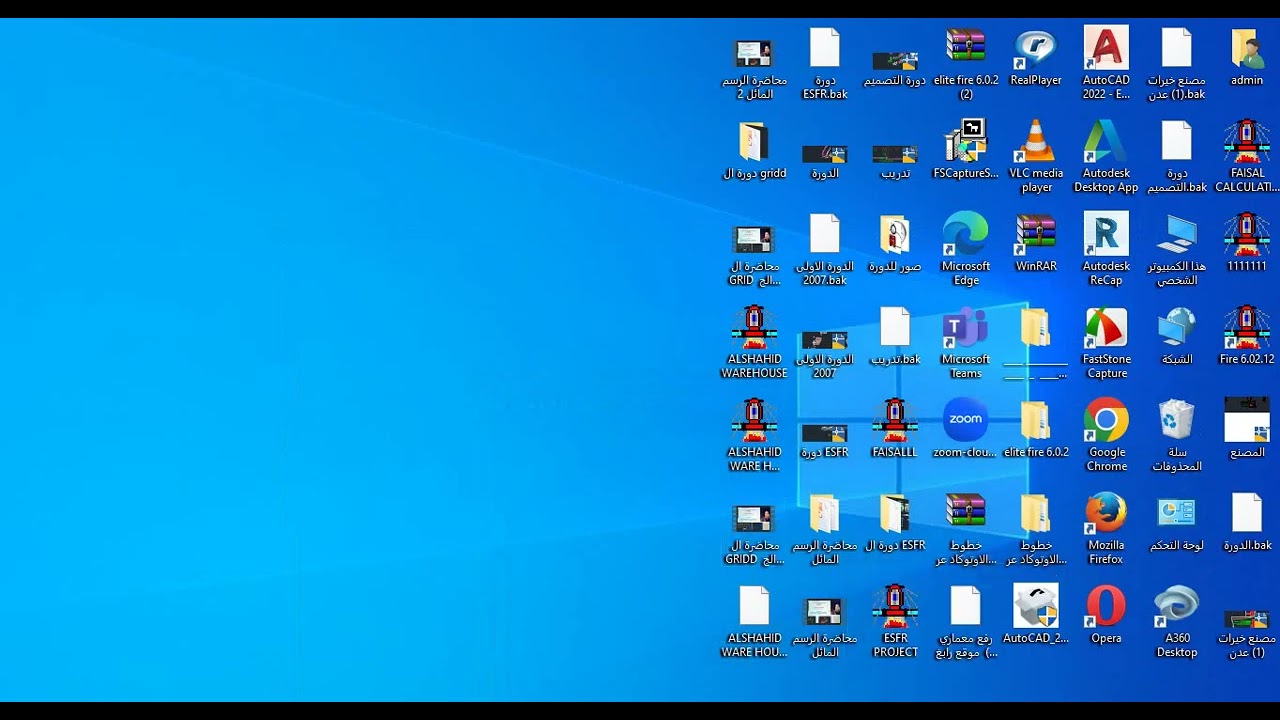Screen dimensions: 1280x720
Task: Click the دورة ال gridd folder
Action: (754, 150)
